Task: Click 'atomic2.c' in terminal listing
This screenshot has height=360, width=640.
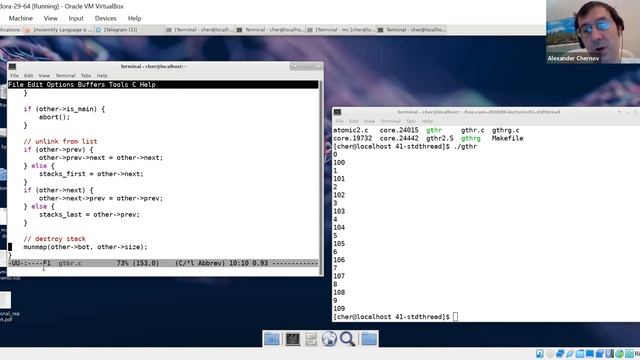Action: pyautogui.click(x=351, y=130)
